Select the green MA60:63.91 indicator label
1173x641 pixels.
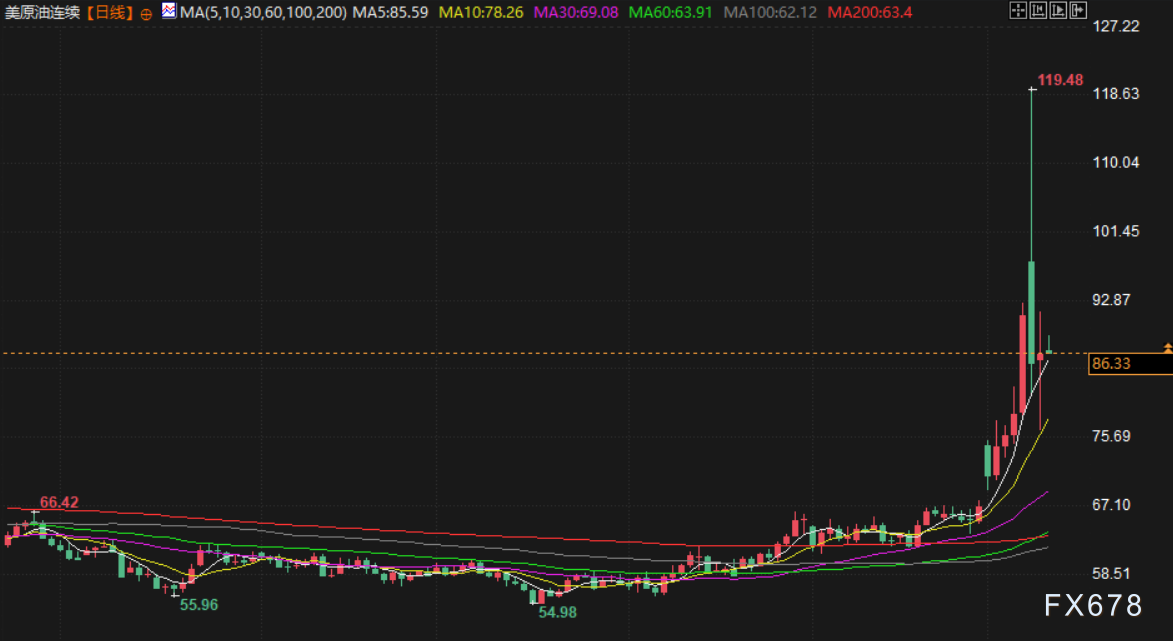672,13
